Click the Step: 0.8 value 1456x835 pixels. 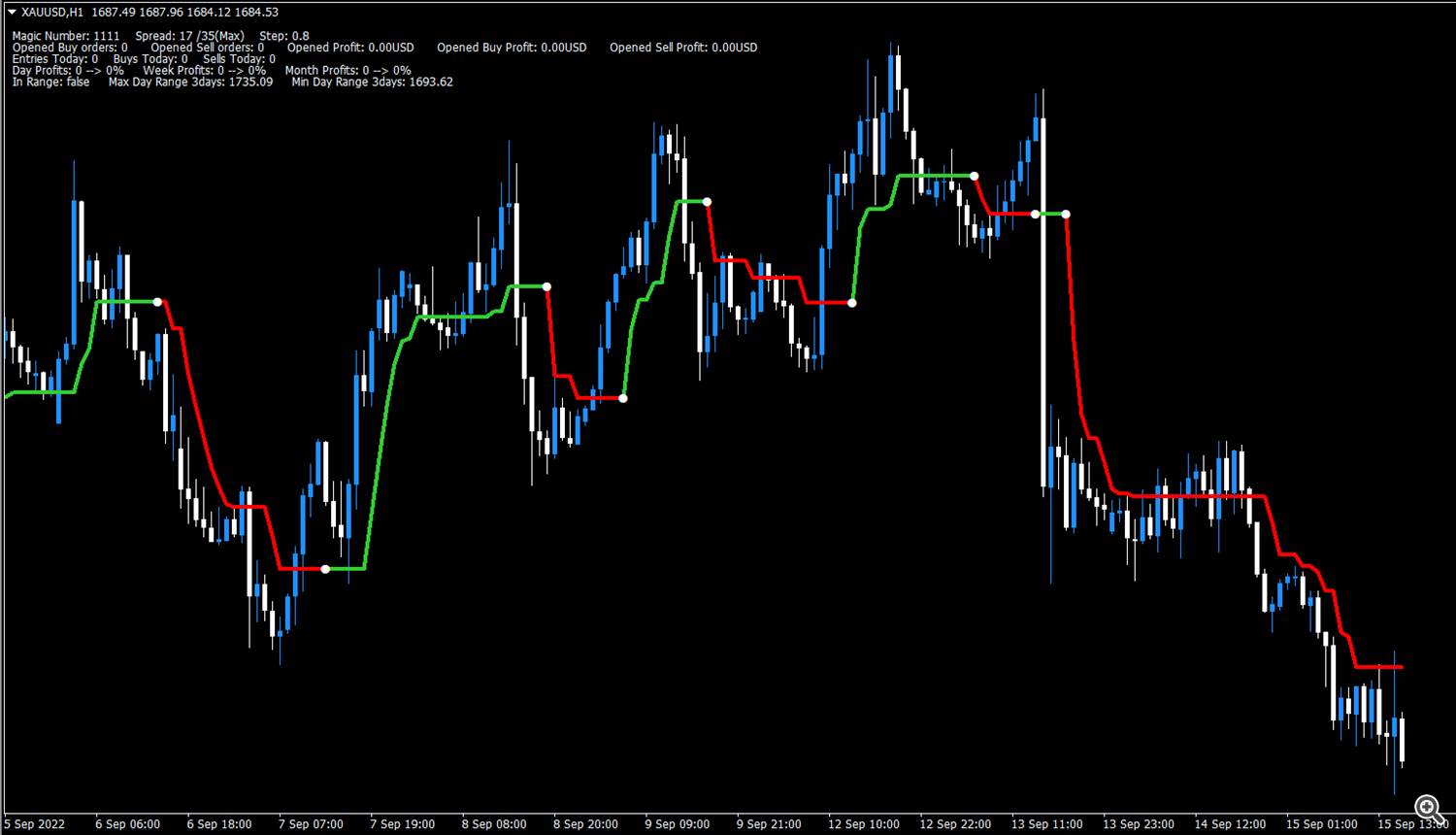(284, 36)
